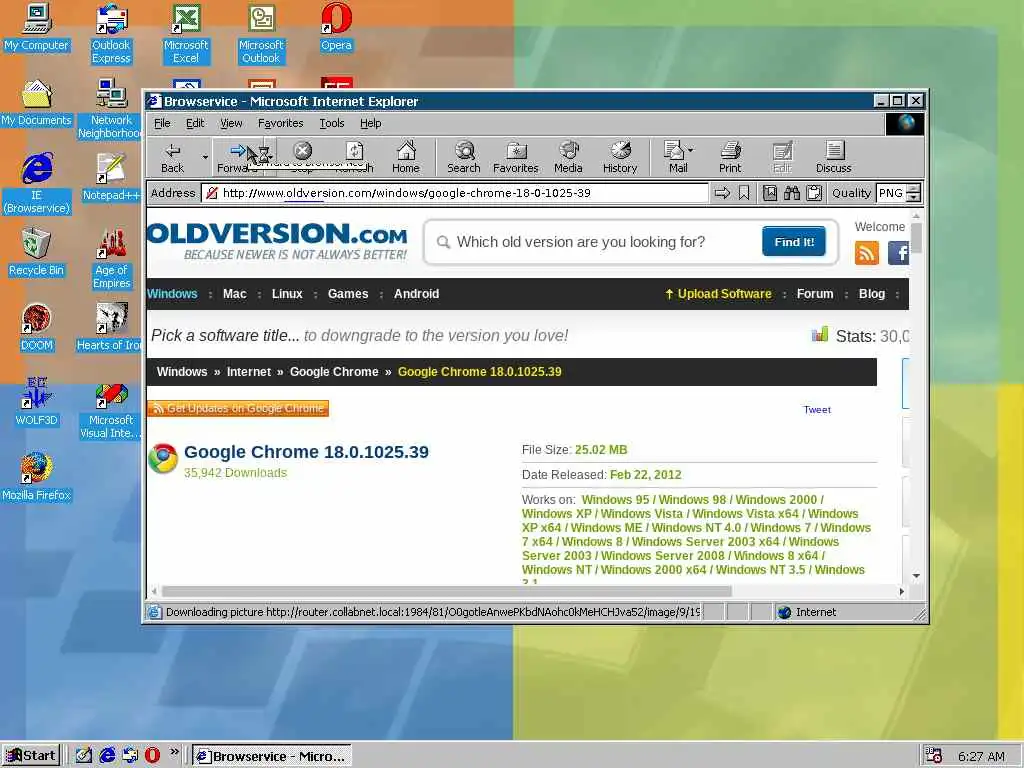Select the Windows tab in site navigation
This screenshot has width=1024, height=768.
point(172,294)
